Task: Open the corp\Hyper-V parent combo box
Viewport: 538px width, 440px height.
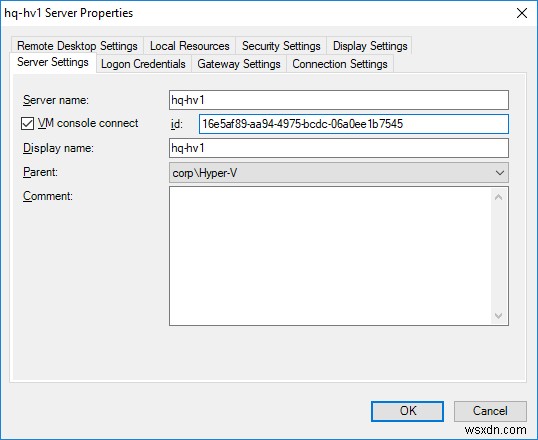Action: click(339, 173)
